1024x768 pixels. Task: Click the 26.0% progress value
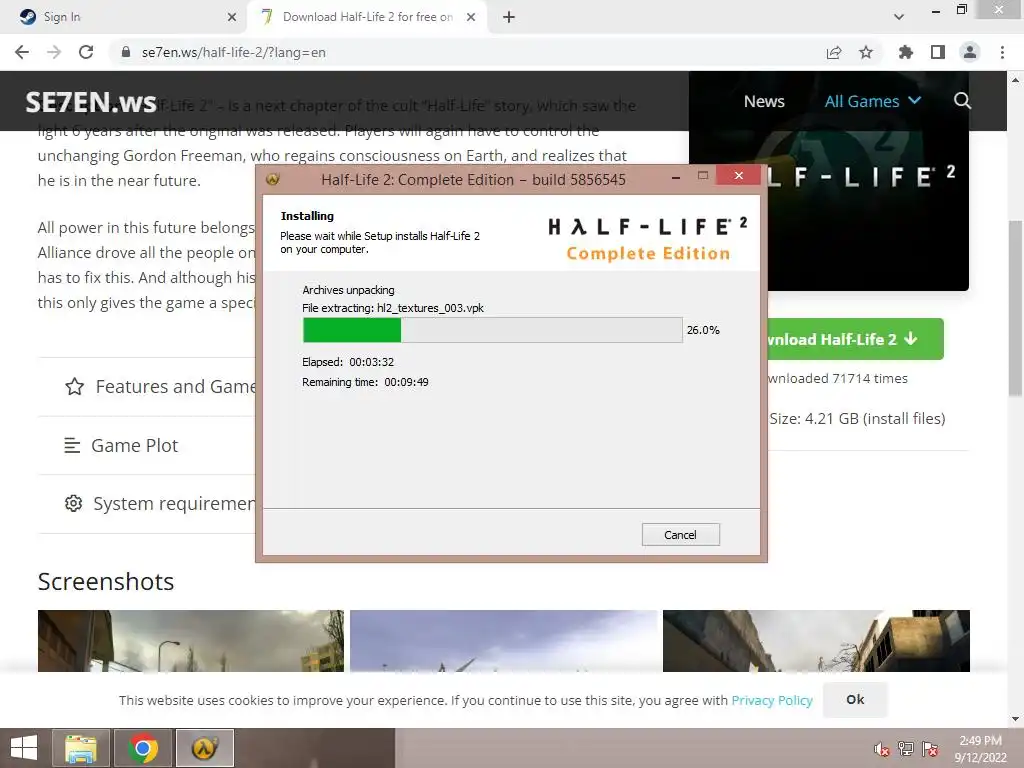[x=703, y=330]
